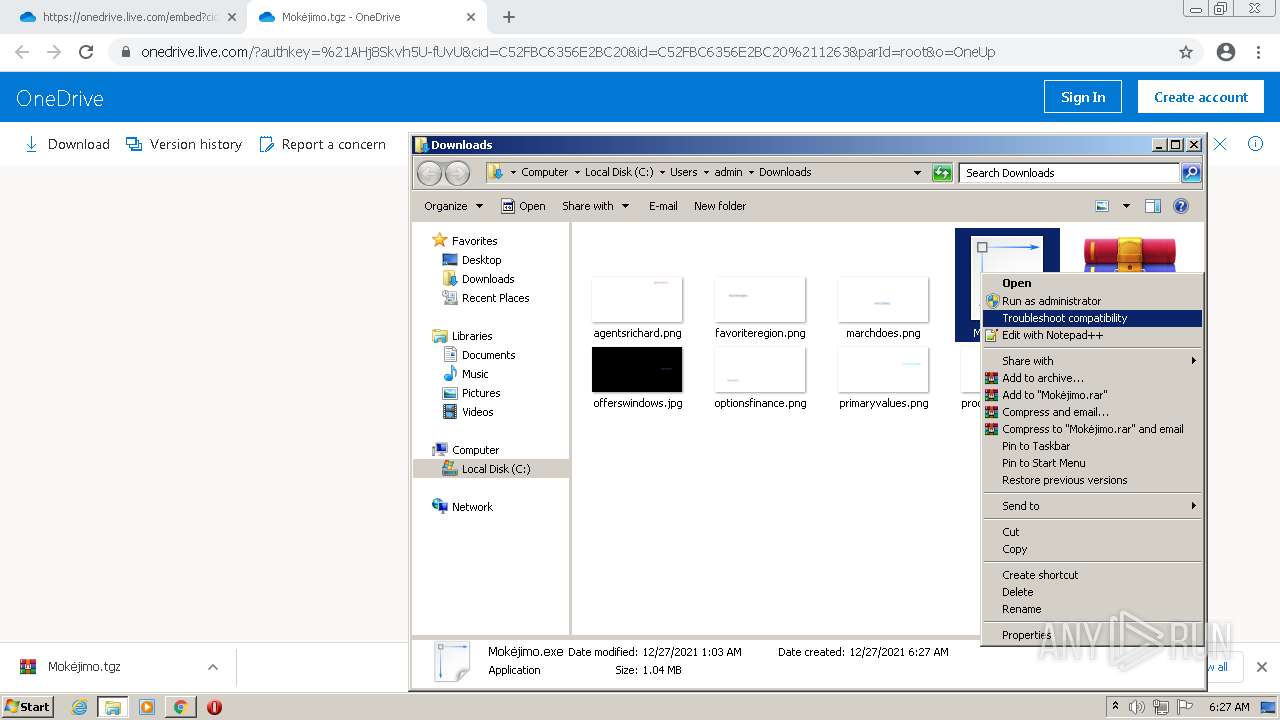Choose Open in the context menu
Image resolution: width=1280 pixels, height=720 pixels.
coord(1092,283)
